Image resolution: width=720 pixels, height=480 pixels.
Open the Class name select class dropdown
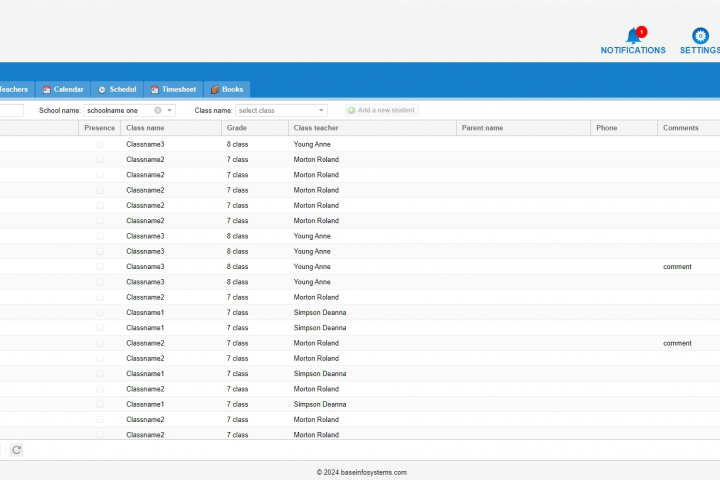point(281,110)
